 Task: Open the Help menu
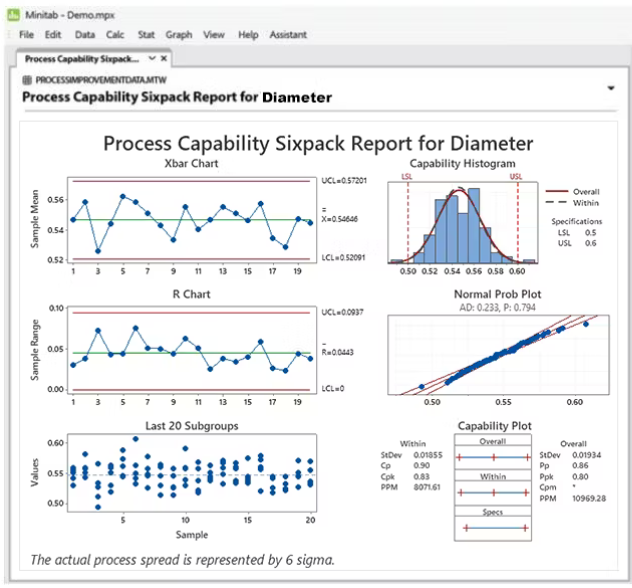click(x=248, y=35)
